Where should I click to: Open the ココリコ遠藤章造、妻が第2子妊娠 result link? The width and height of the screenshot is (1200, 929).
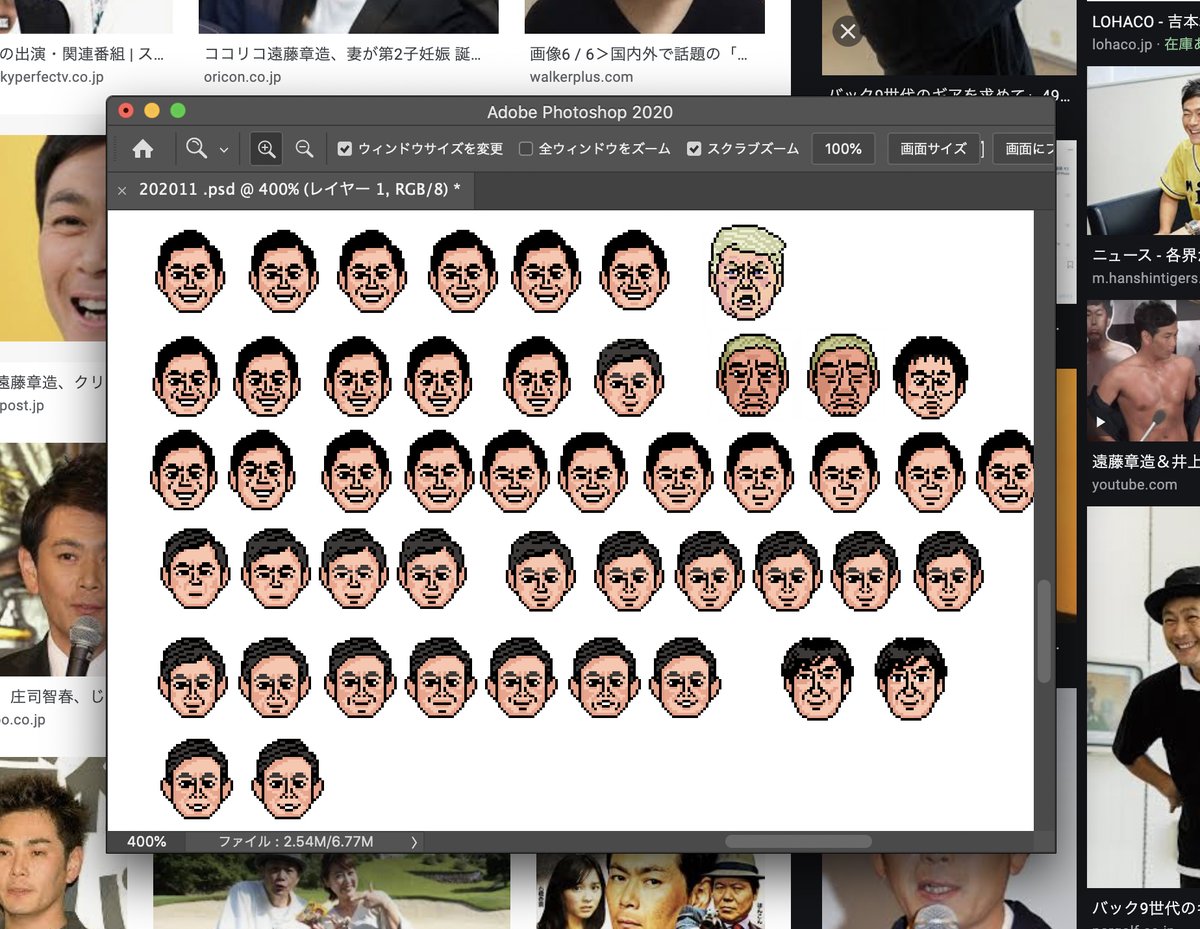click(342, 53)
